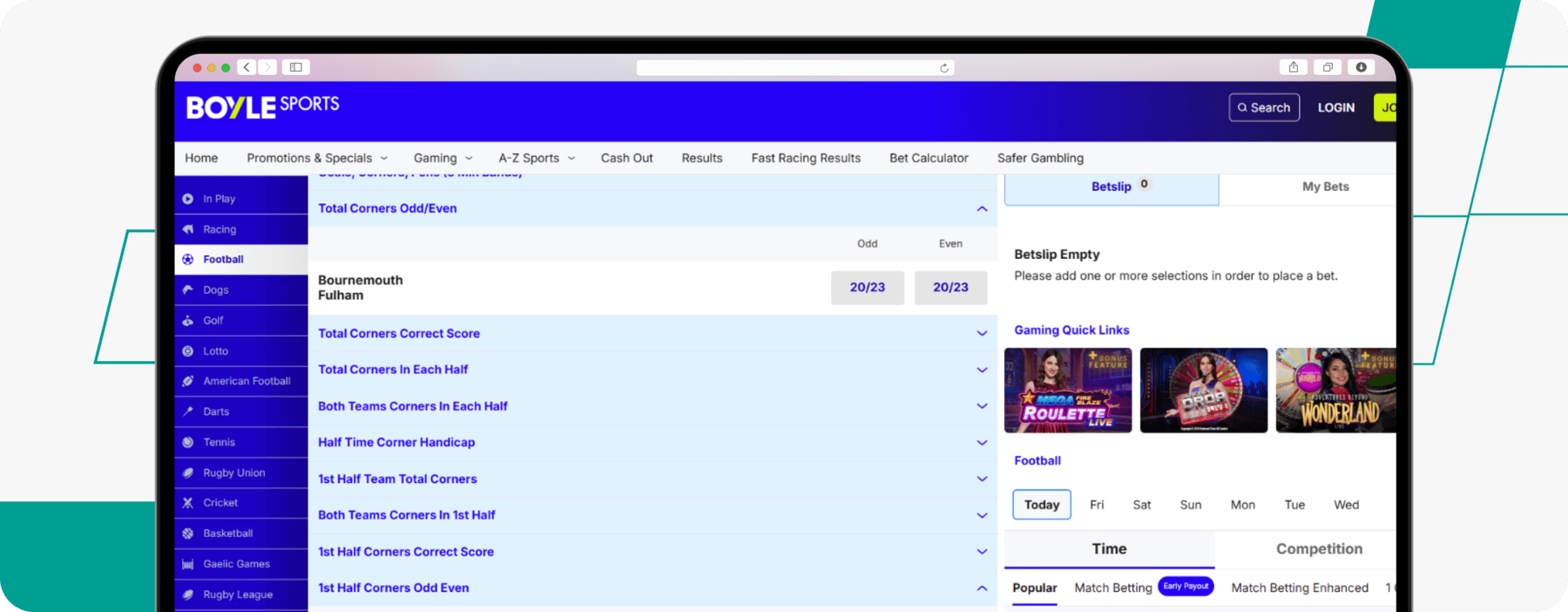
Task: Toggle the browser sidebar panel icon
Action: (x=296, y=67)
